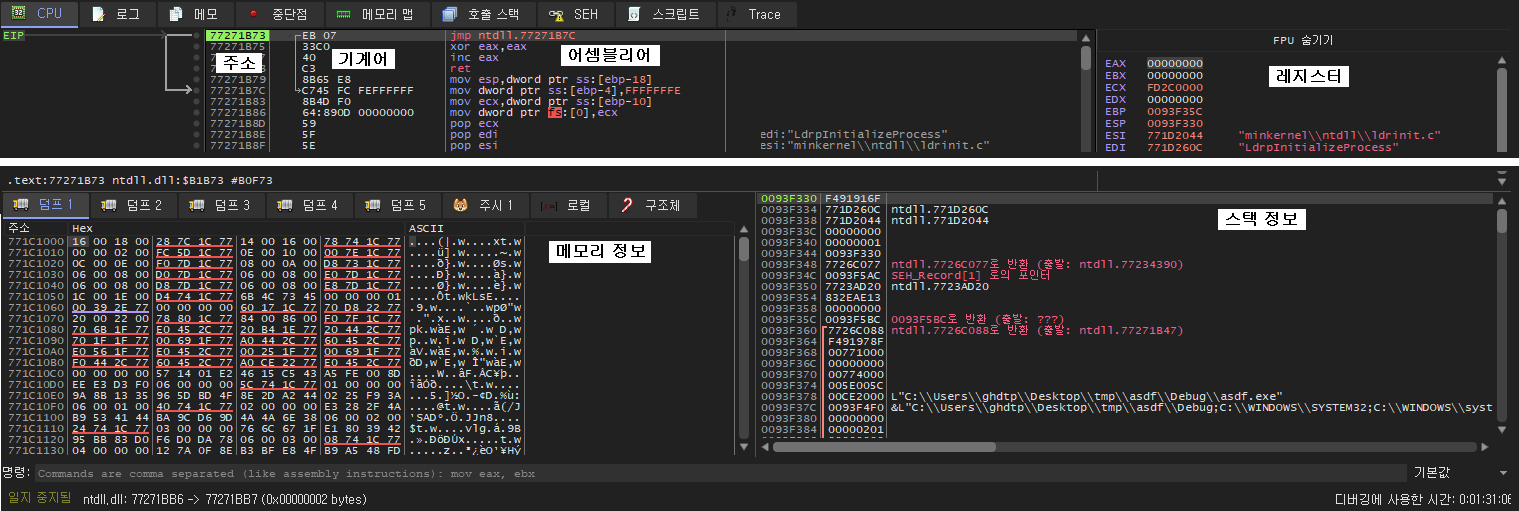Select the xor eax,eax instruction
This screenshot has width=1519, height=511.
[488, 46]
